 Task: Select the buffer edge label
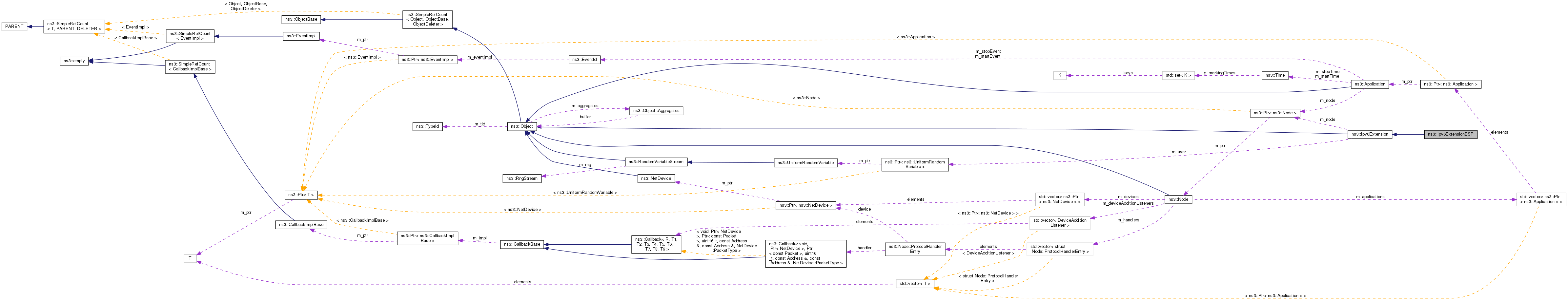coord(585,117)
